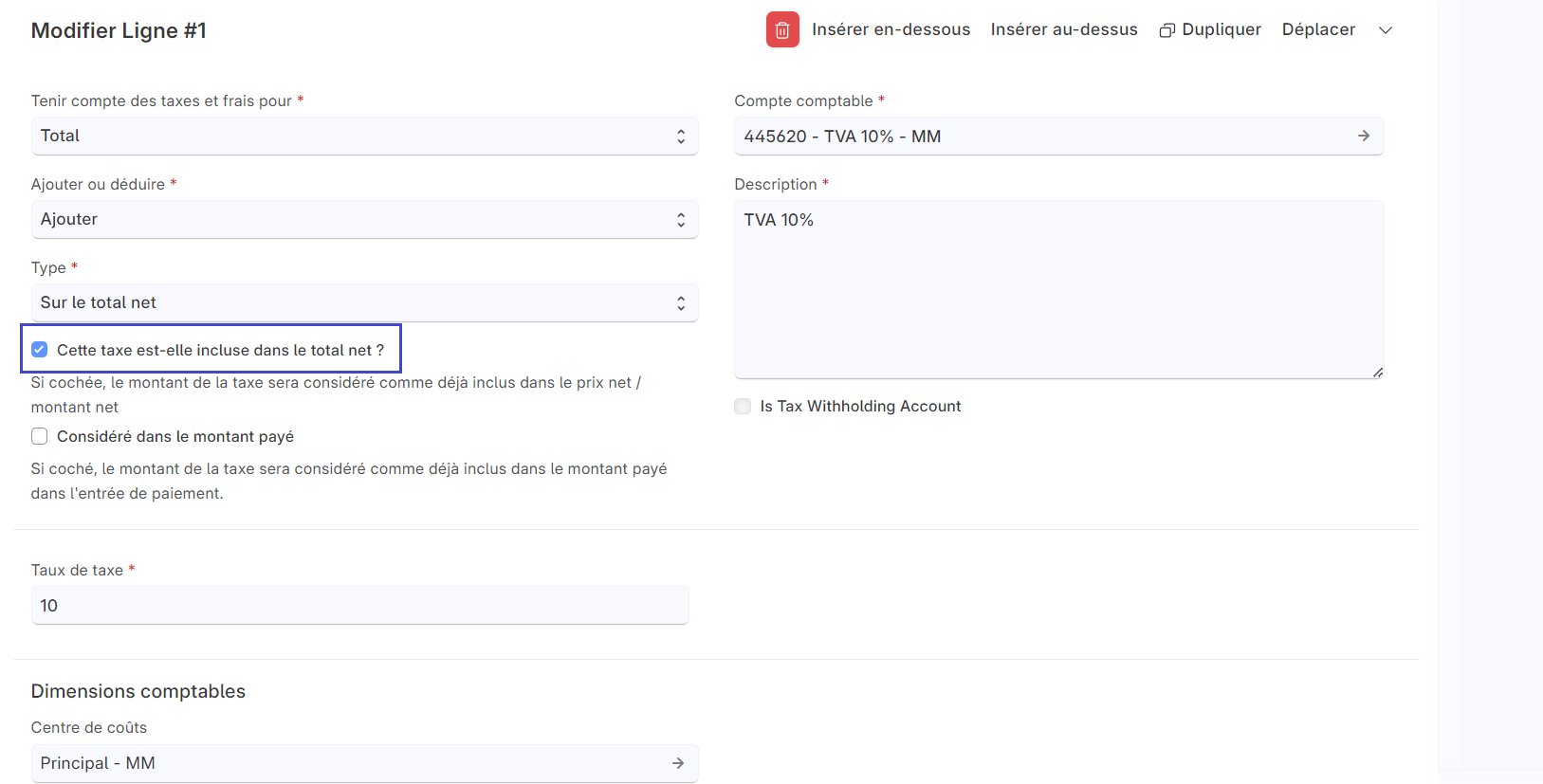
Task: Click the Dupliquer copy icon
Action: pos(1166,30)
